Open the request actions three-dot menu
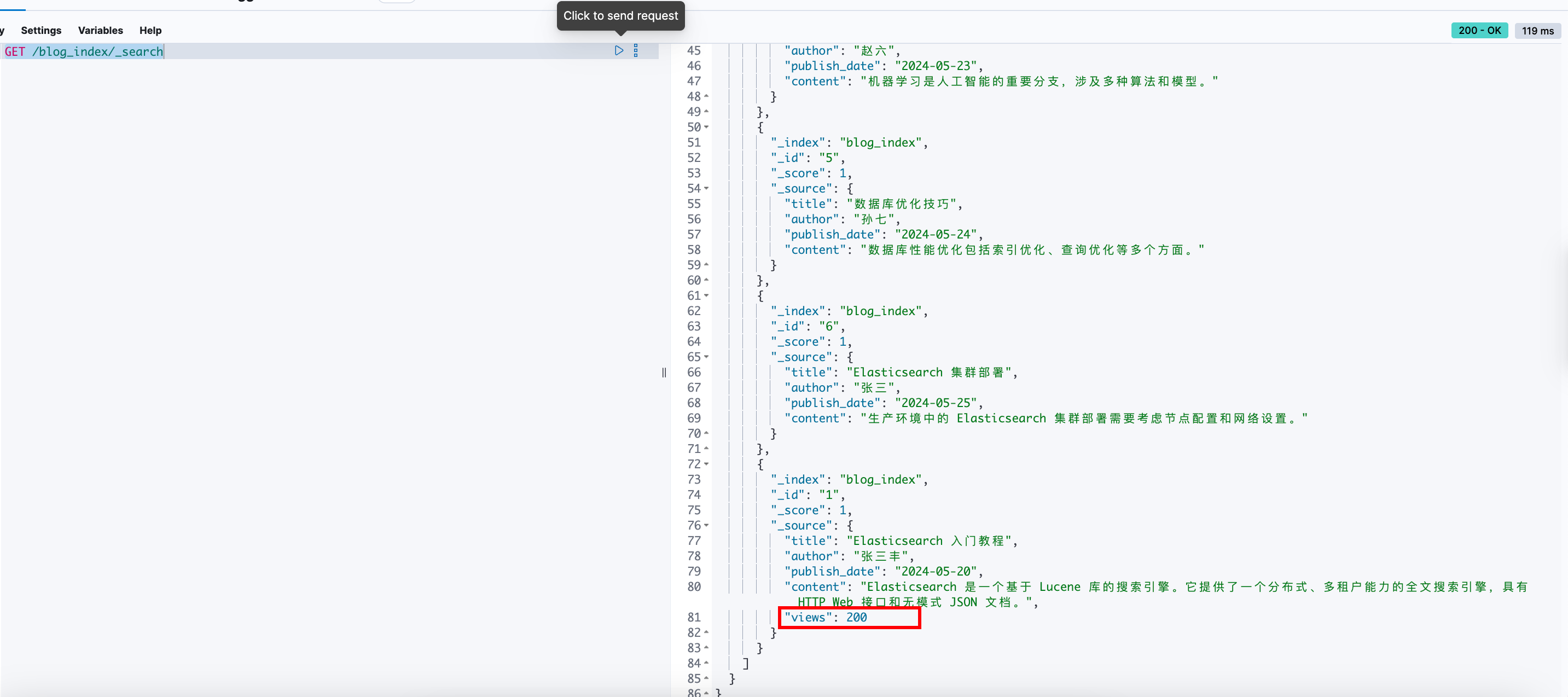Screen dimensions: 1568x697 click(636, 50)
